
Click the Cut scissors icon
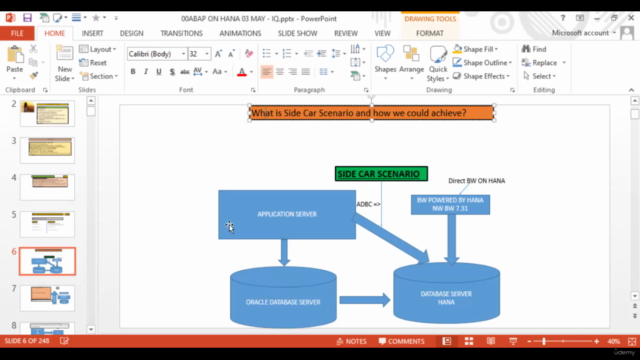33,49
